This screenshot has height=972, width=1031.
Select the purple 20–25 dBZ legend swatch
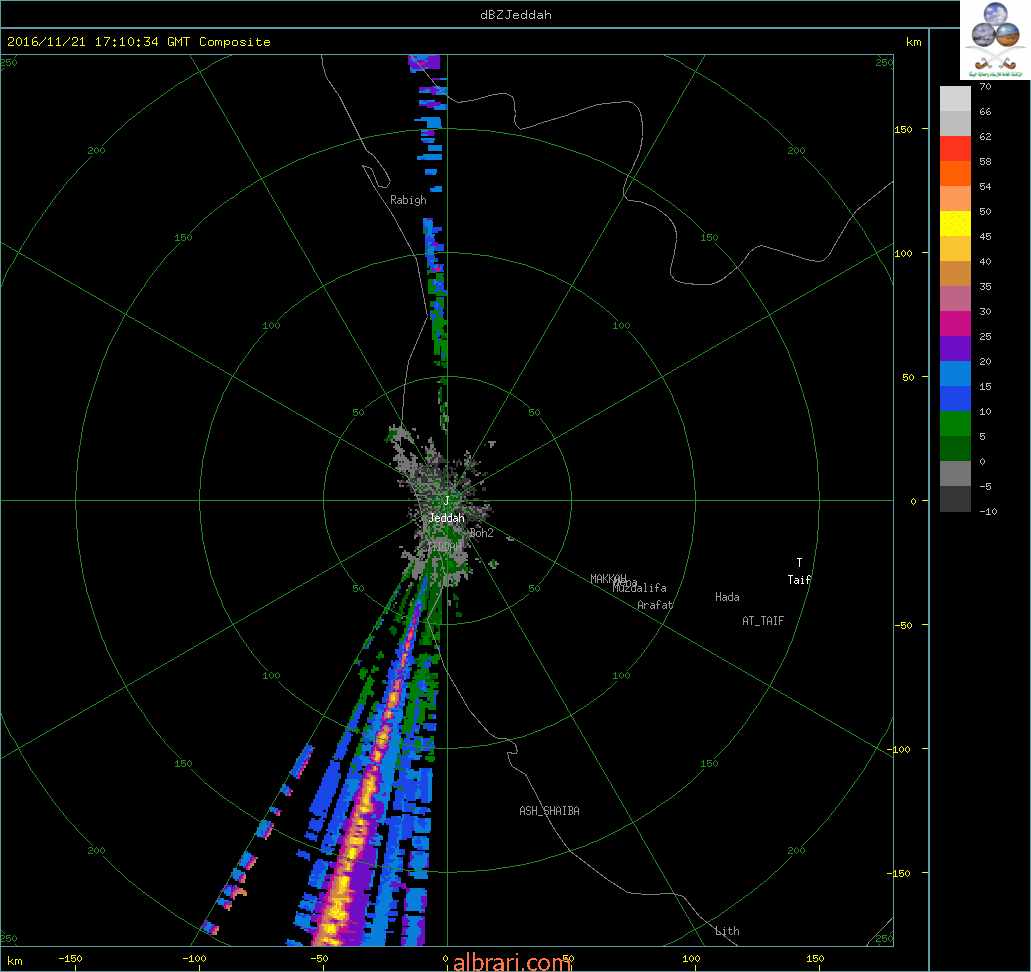click(955, 349)
